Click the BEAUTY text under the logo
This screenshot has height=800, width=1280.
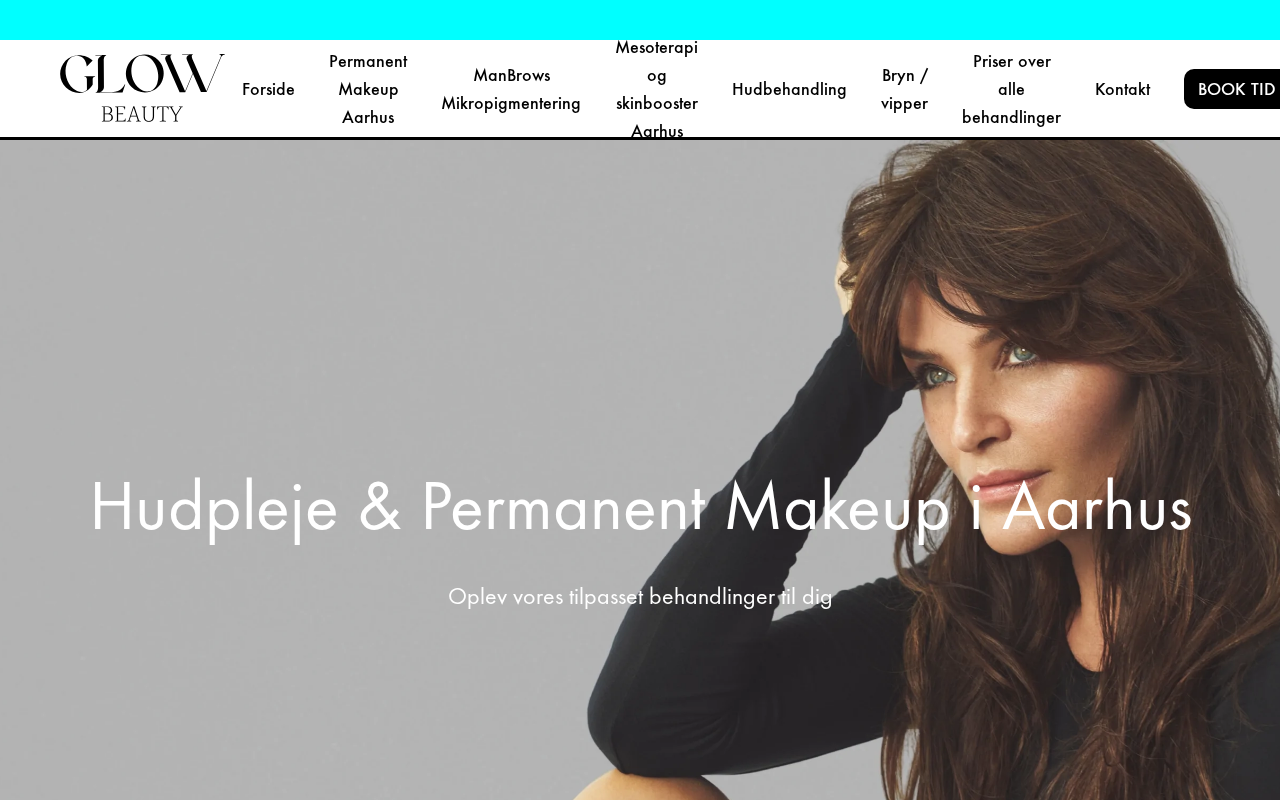coord(142,114)
